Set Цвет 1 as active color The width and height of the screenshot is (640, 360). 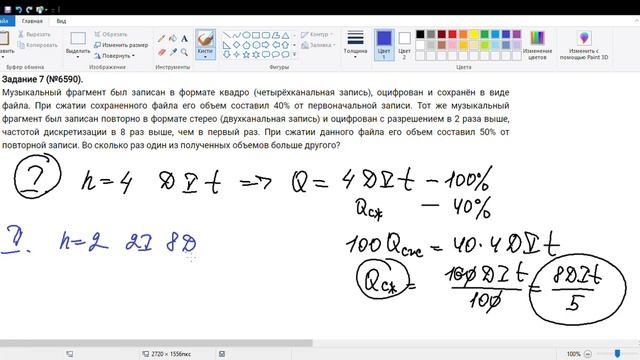click(384, 45)
